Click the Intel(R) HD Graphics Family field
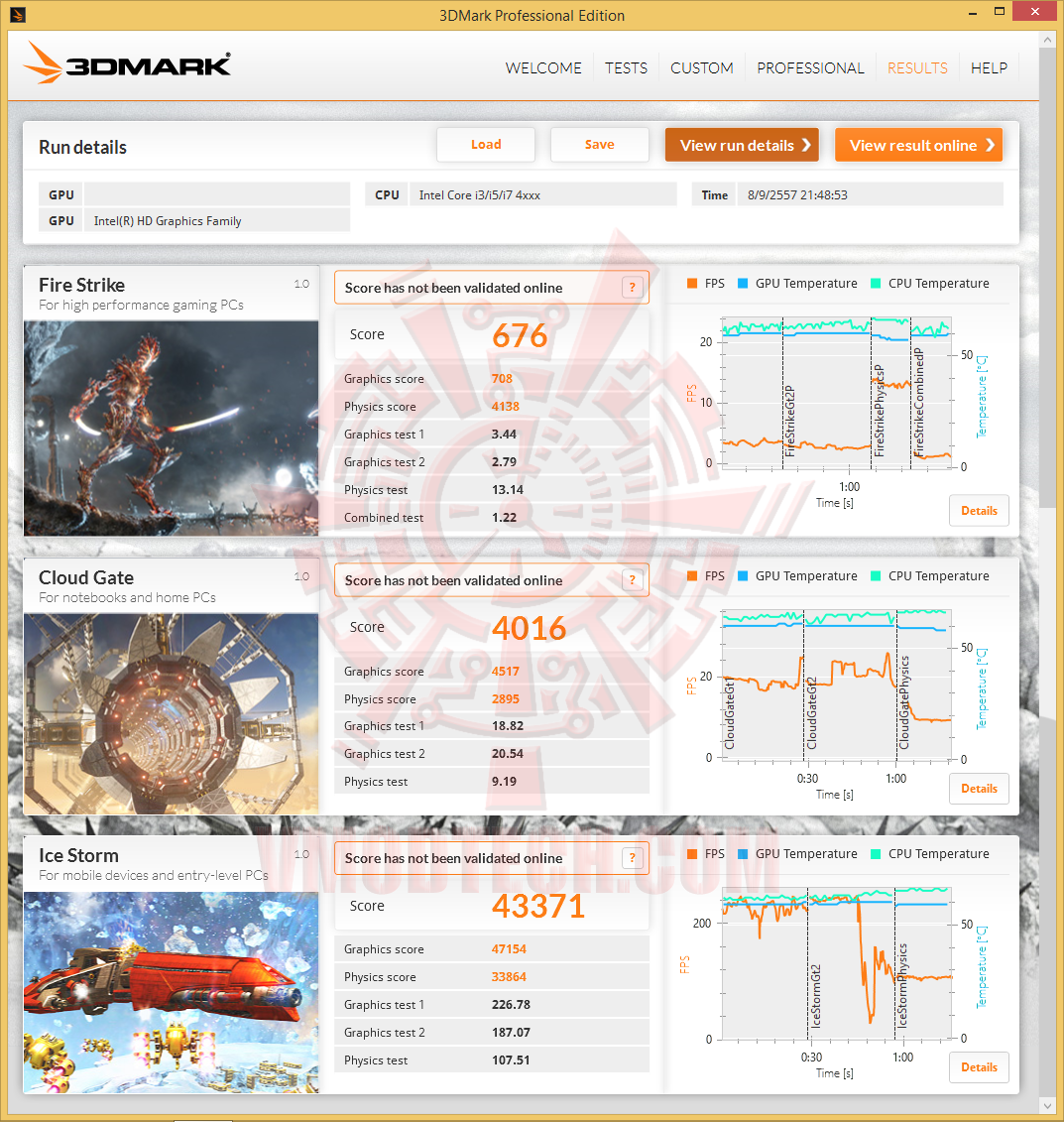 click(217, 220)
